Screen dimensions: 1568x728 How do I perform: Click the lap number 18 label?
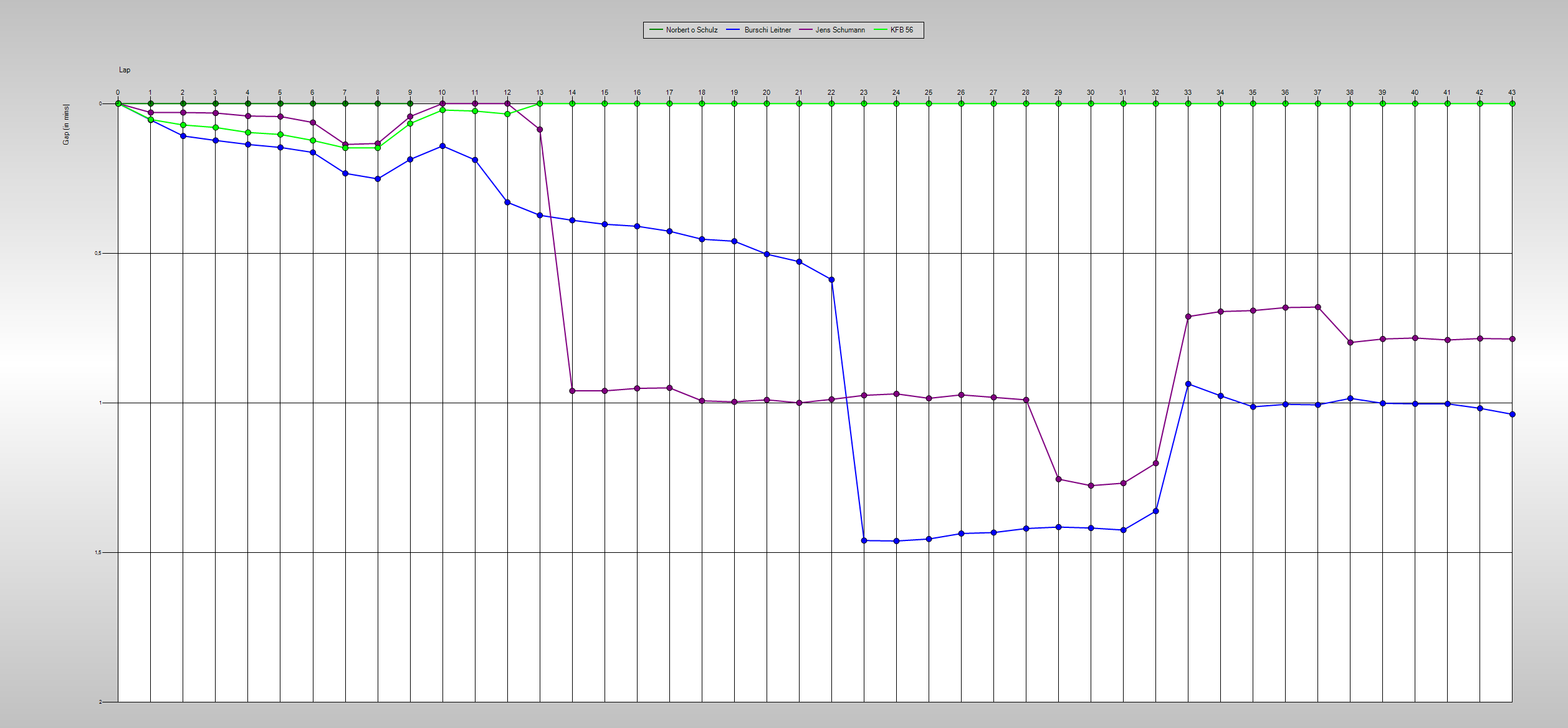pos(702,92)
